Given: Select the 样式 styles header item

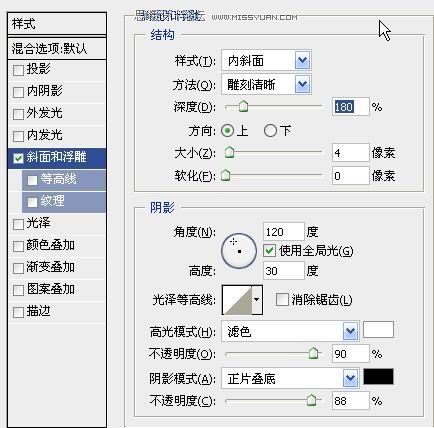Looking at the screenshot, I should pyautogui.click(x=57, y=24).
